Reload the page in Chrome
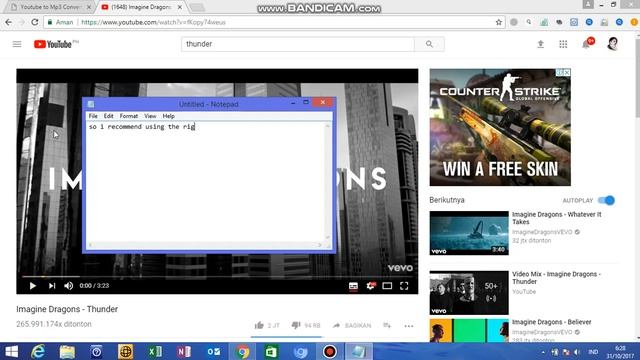640x360 pixels. (35, 22)
